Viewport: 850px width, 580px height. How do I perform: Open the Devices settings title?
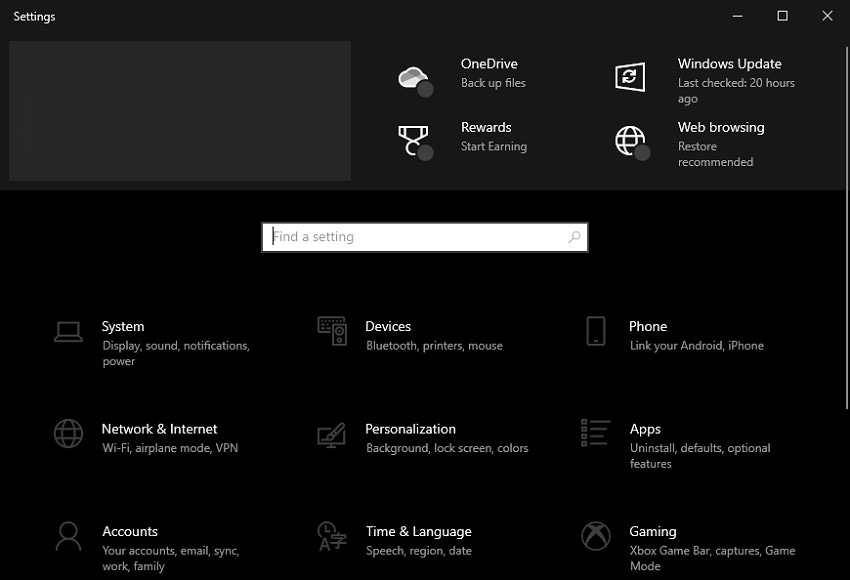coord(388,326)
